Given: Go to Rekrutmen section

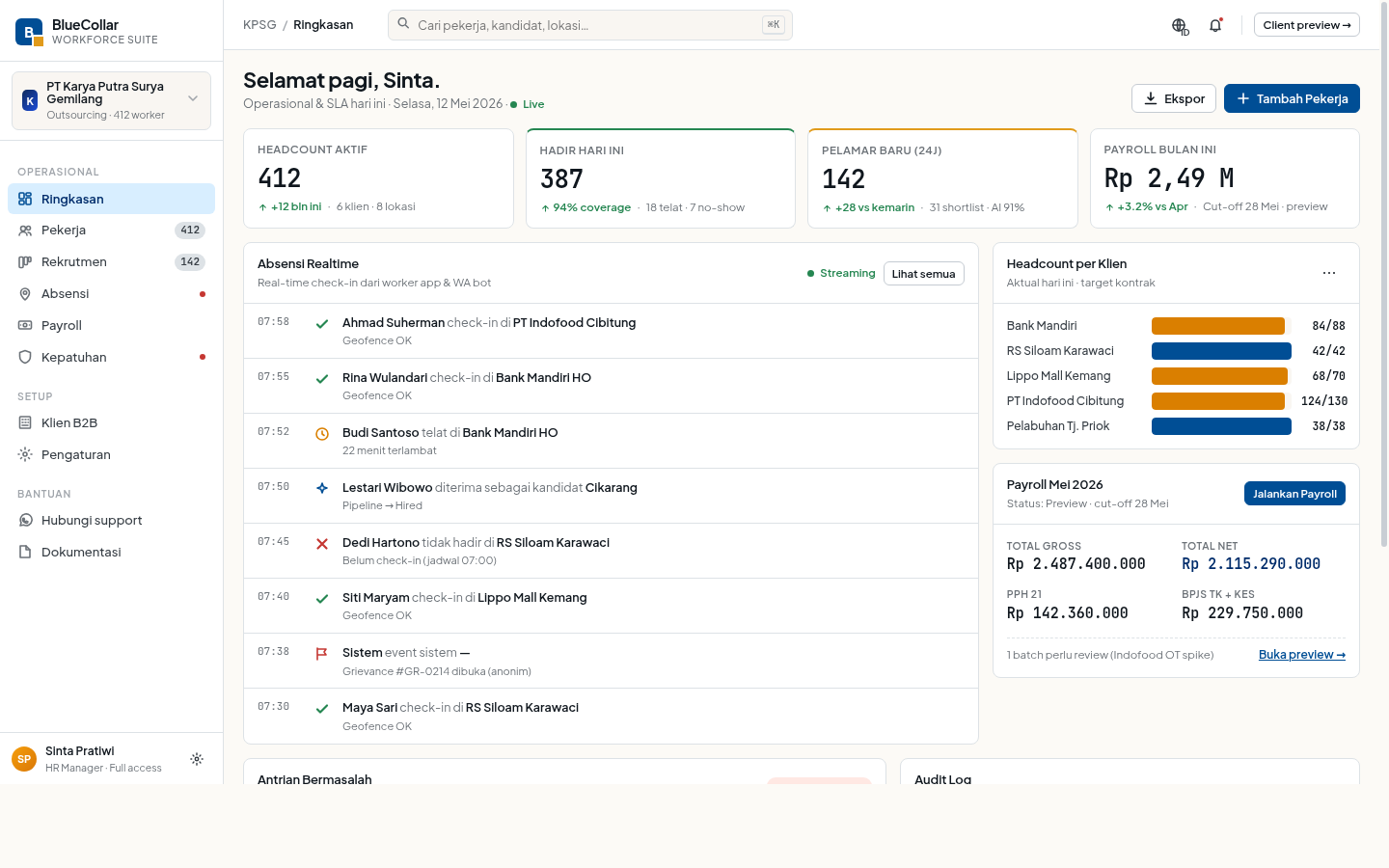Looking at the screenshot, I should [x=111, y=262].
